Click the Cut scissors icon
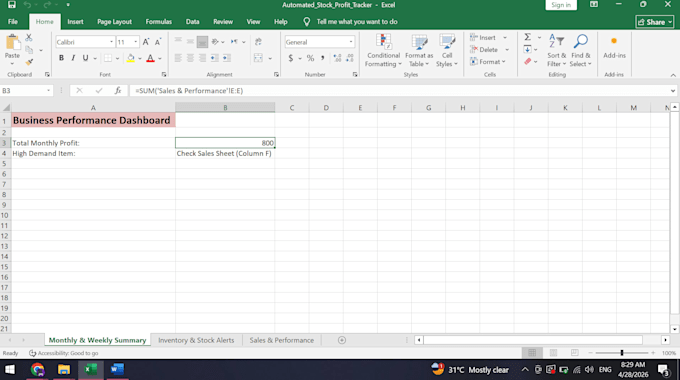Screen dimensions: 680x380 click(x=29, y=38)
